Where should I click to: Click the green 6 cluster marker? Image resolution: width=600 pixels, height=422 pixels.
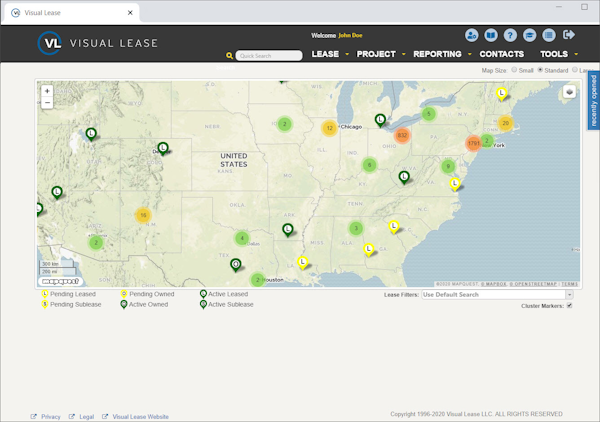(x=369, y=165)
